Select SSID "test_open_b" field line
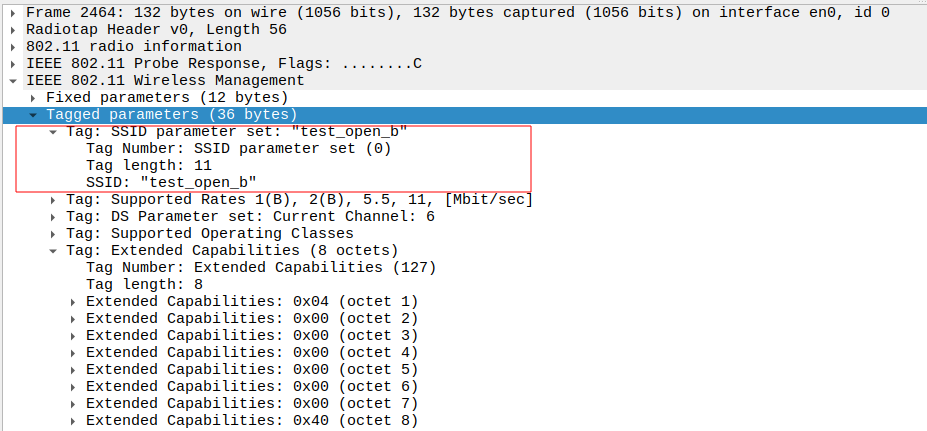This screenshot has height=431, width=927. (171, 183)
